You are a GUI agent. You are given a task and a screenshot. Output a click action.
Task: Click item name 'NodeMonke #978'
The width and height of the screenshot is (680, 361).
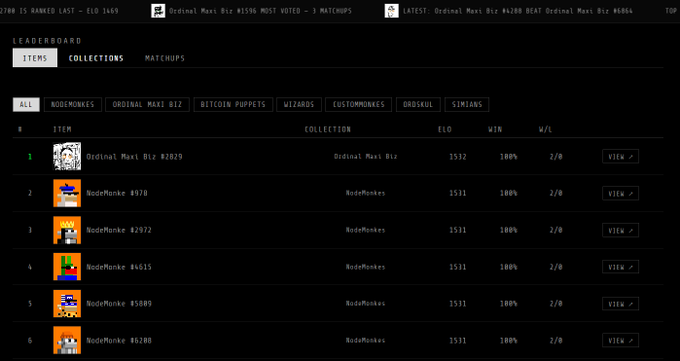pyautogui.click(x=117, y=193)
